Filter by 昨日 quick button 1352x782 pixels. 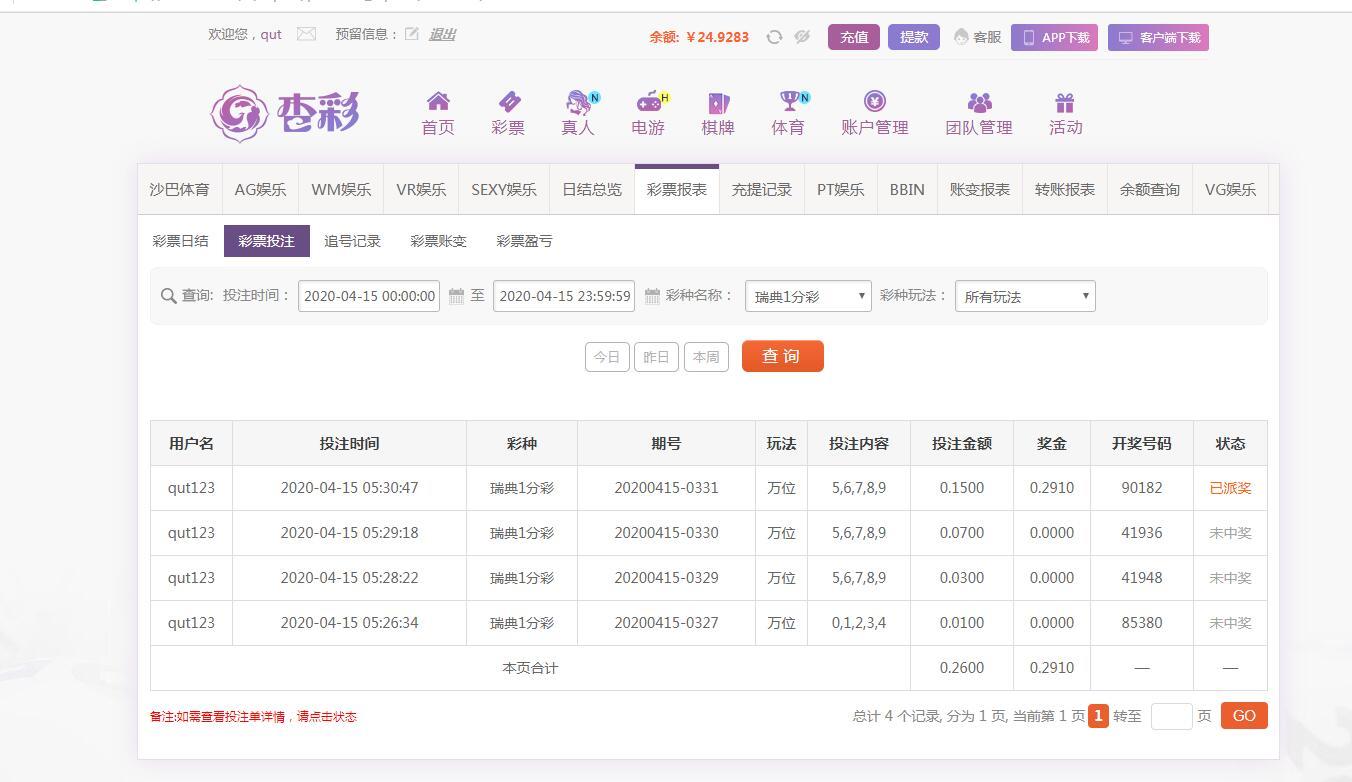pyautogui.click(x=656, y=357)
